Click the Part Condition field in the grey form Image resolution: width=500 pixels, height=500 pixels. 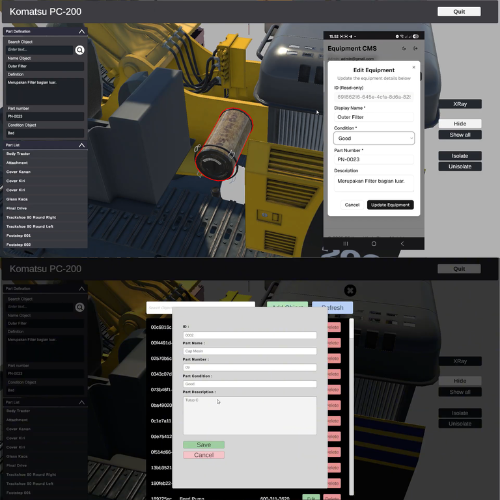tap(250, 384)
